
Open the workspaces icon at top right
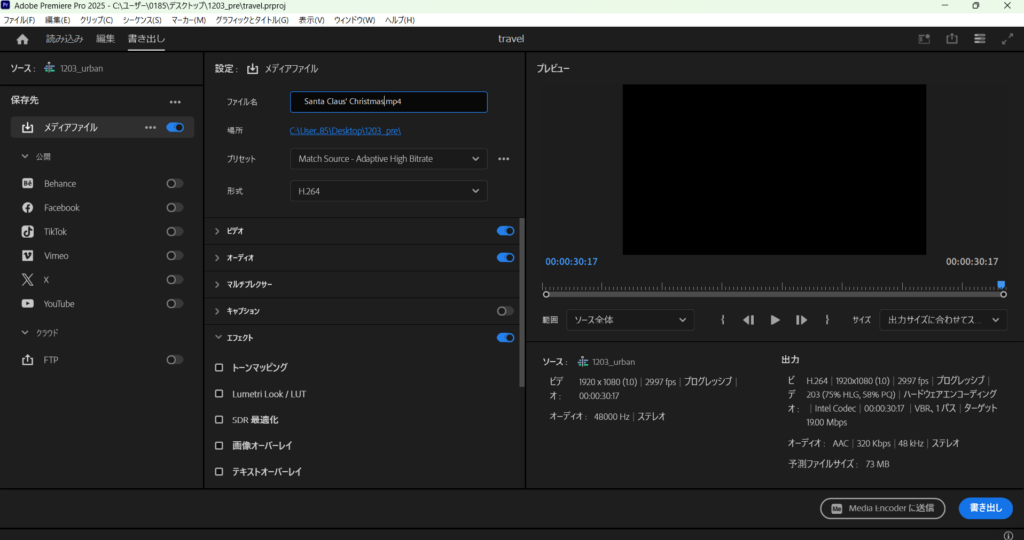click(x=979, y=39)
